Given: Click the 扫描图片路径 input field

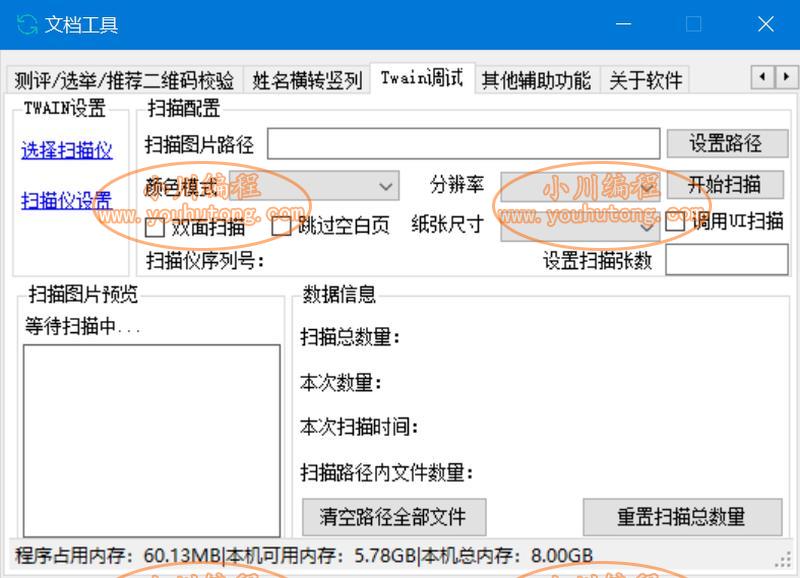Looking at the screenshot, I should pos(463,143).
